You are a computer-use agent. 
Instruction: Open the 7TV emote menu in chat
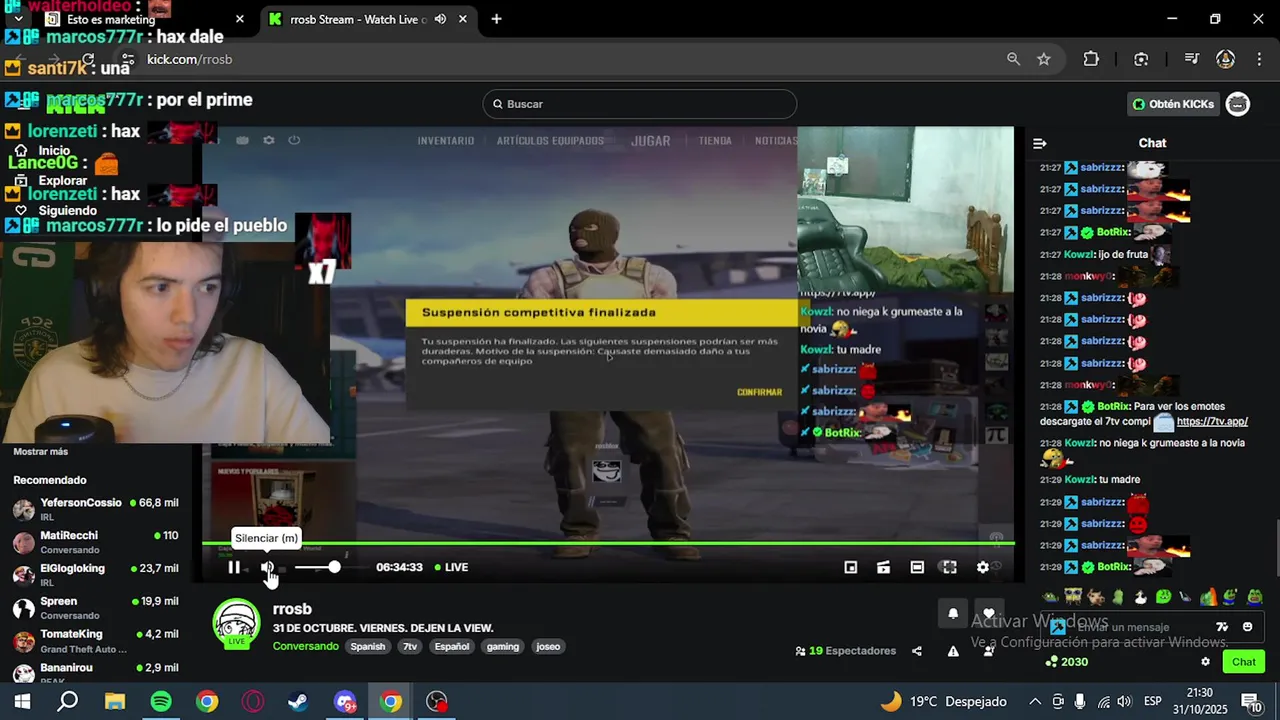pos(1222,627)
